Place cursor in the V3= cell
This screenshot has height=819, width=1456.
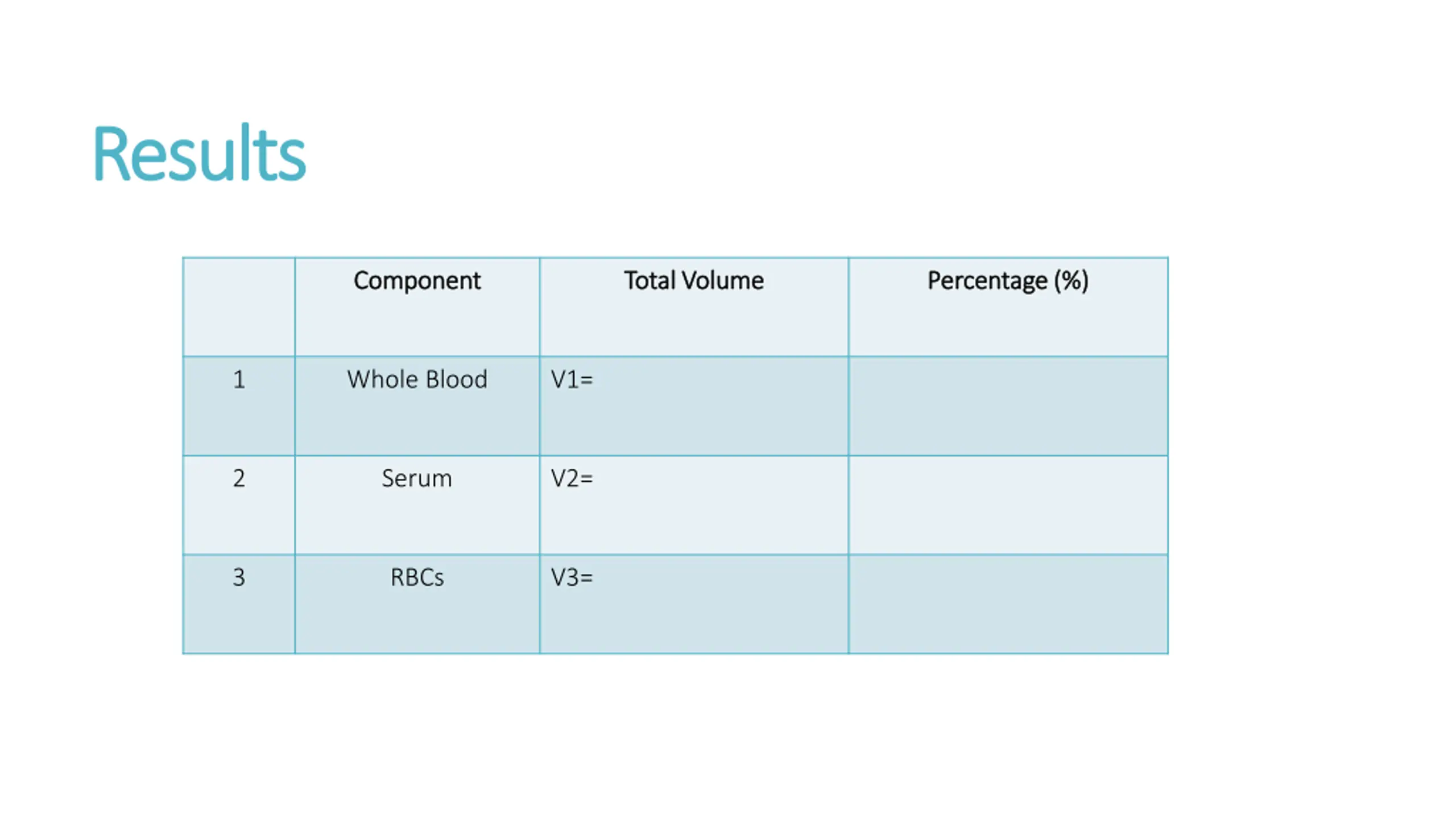click(693, 603)
